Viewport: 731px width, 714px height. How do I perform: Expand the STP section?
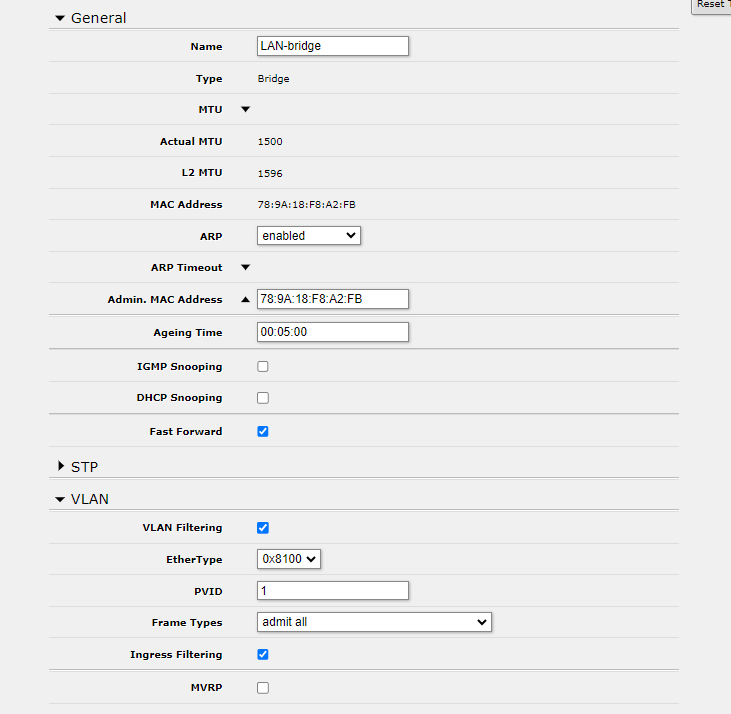tap(61, 466)
